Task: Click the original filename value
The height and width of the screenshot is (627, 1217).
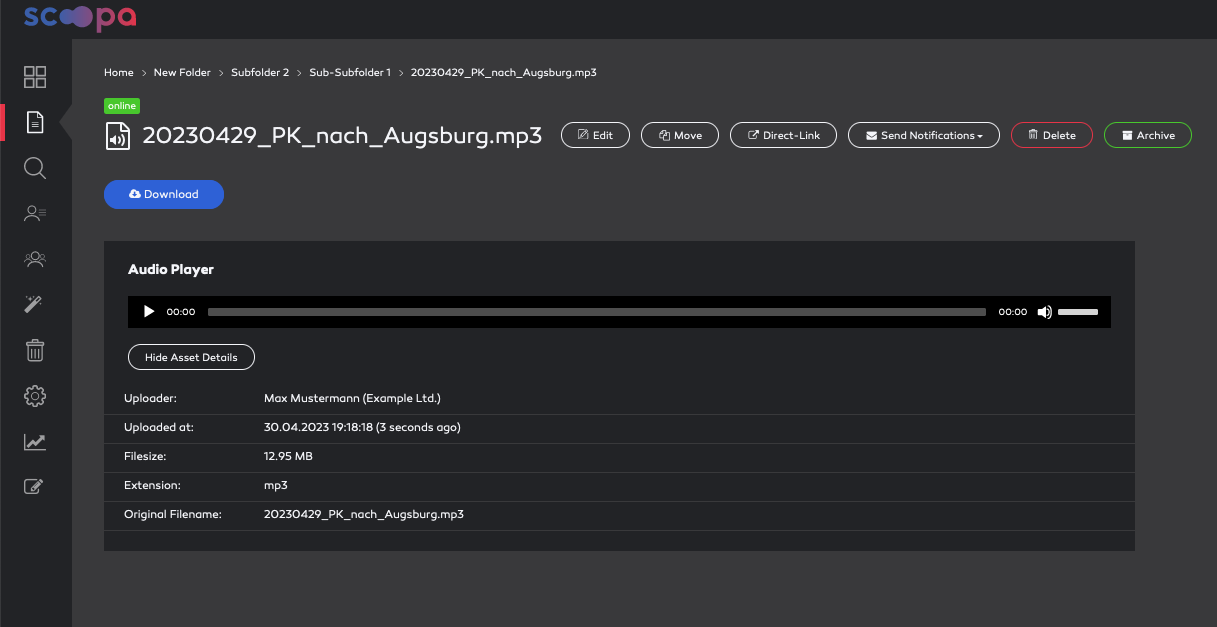Action: pyautogui.click(x=364, y=514)
